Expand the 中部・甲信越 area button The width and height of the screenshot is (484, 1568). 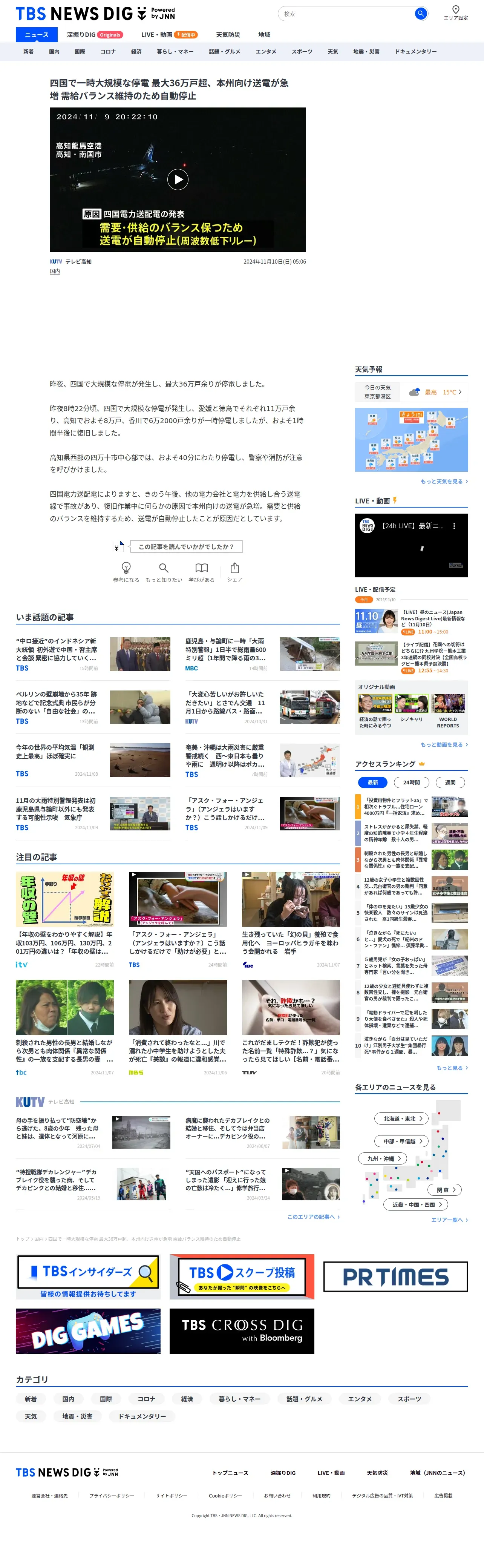click(402, 1141)
